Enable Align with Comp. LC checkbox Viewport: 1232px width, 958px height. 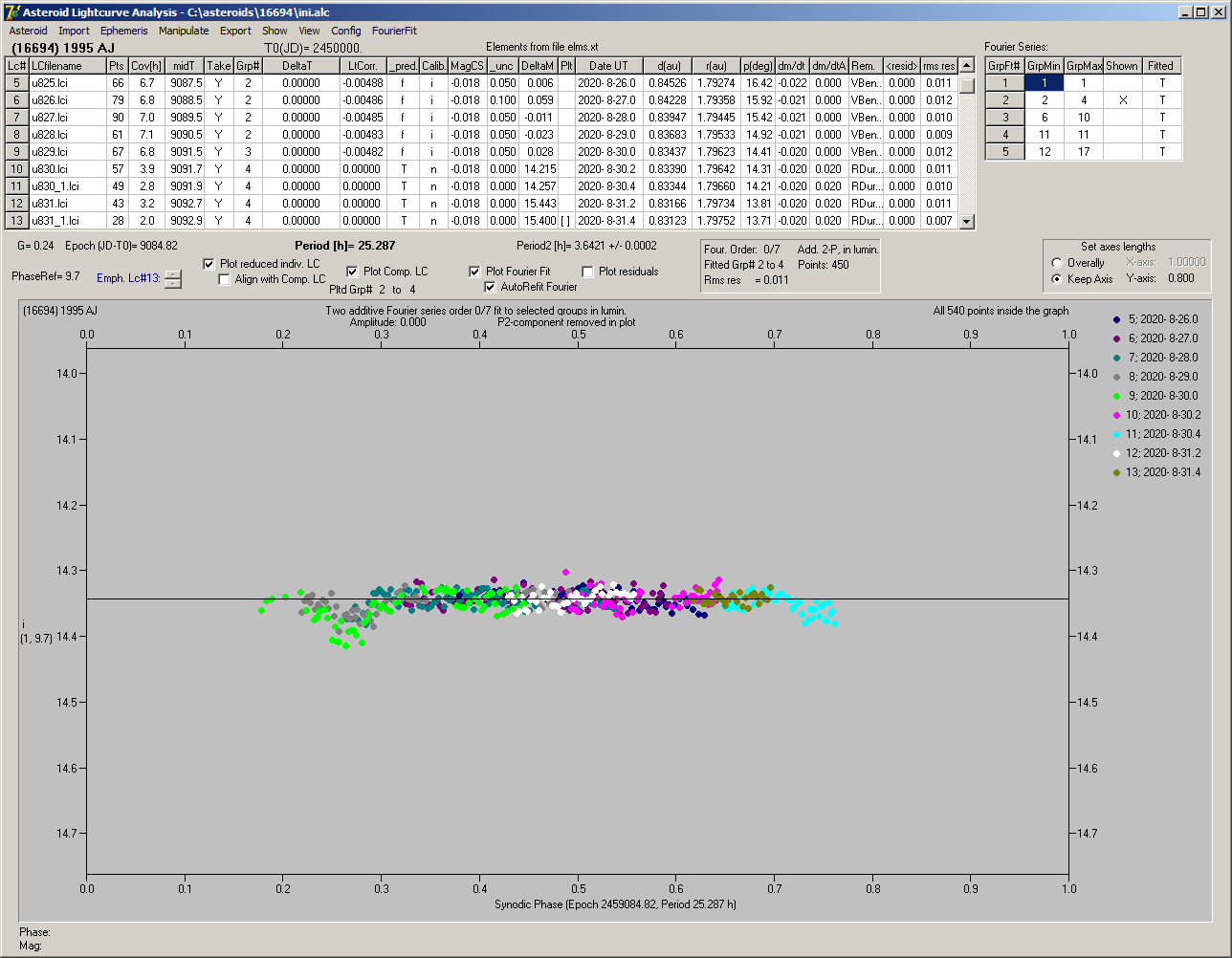225,279
